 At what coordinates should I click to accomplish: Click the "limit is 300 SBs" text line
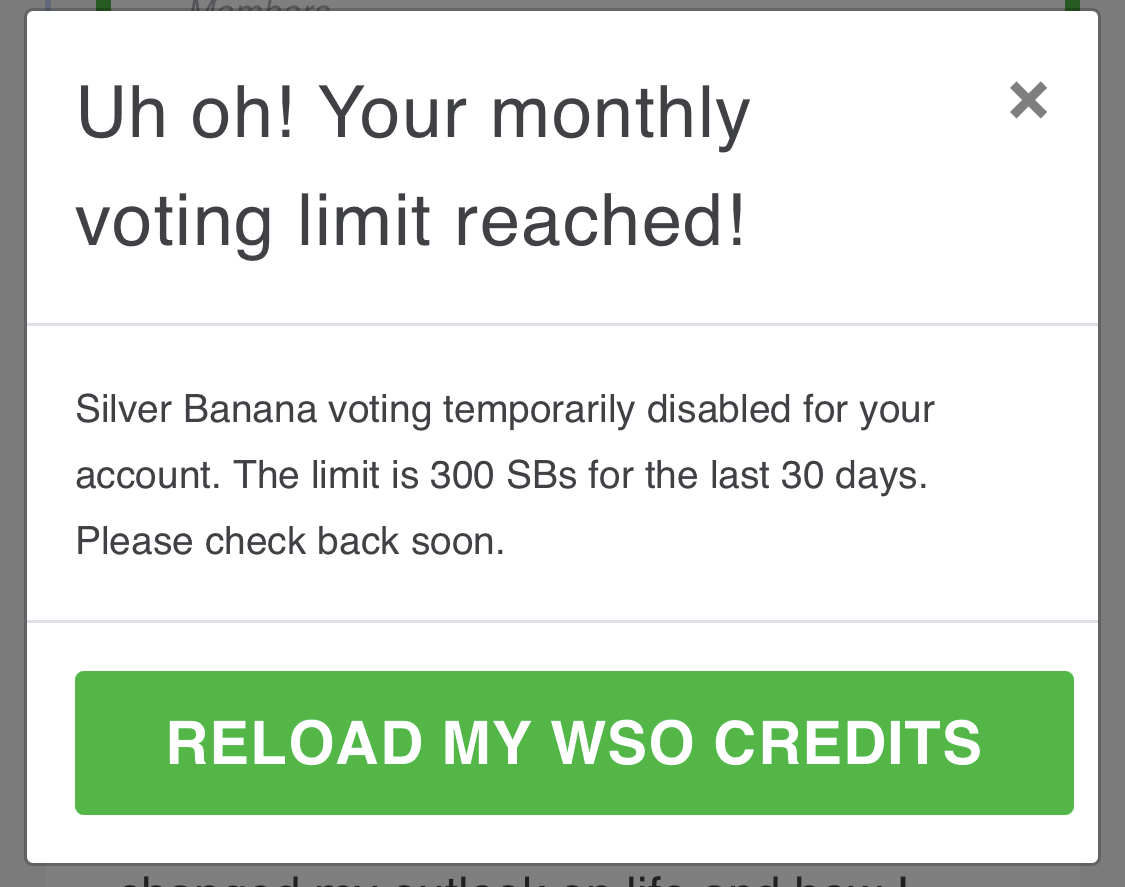(501, 476)
